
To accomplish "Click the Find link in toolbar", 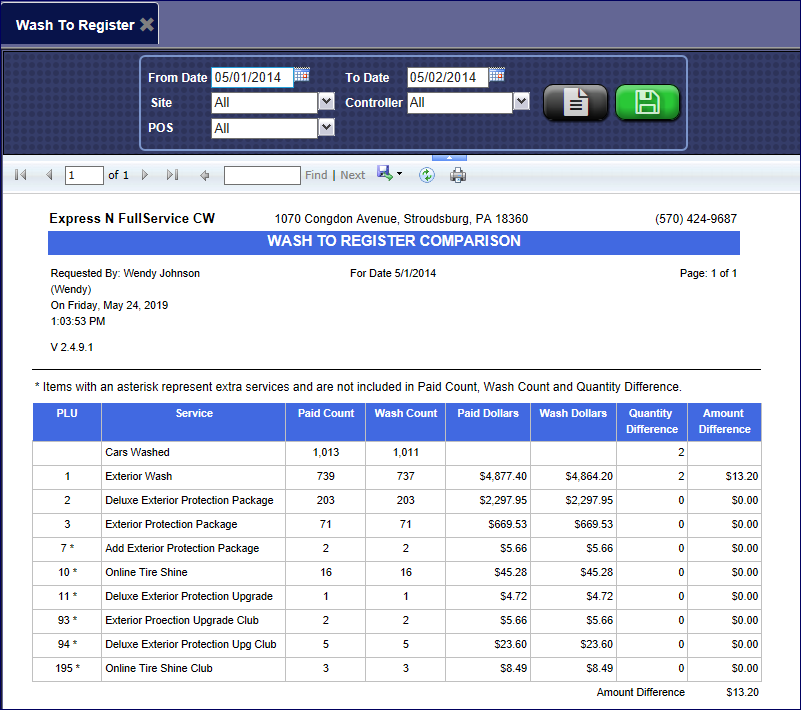I will (316, 175).
